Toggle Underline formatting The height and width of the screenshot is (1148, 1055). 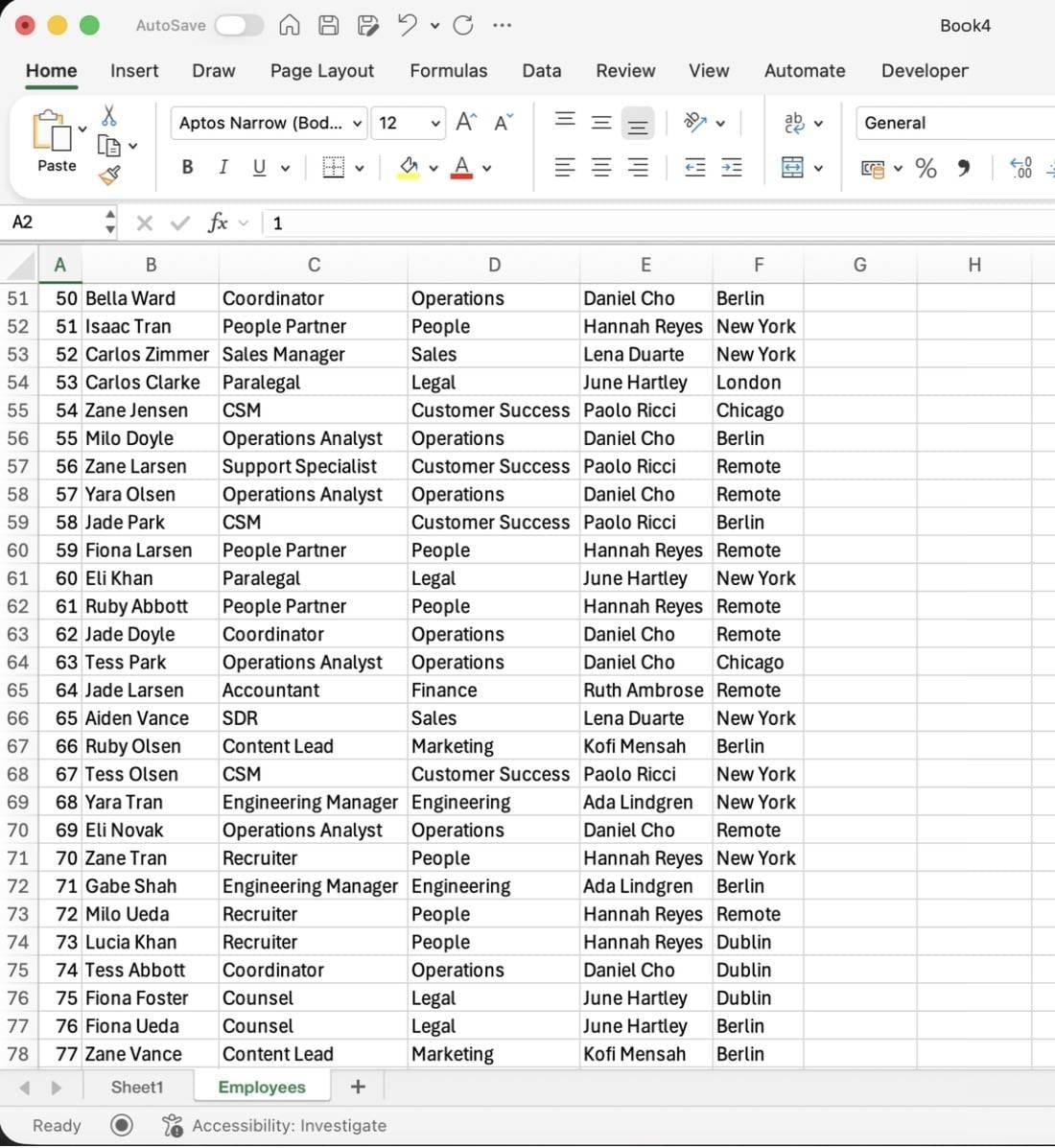pos(259,168)
